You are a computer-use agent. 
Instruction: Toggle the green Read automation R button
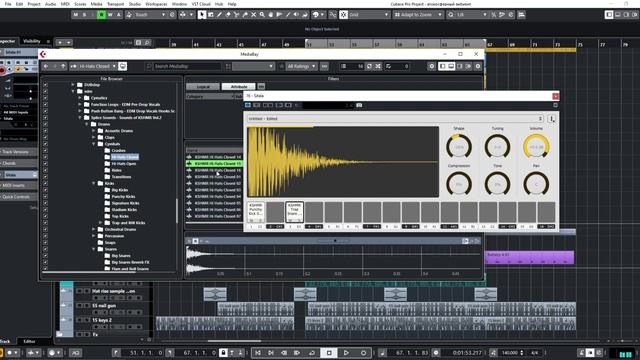coord(101,15)
